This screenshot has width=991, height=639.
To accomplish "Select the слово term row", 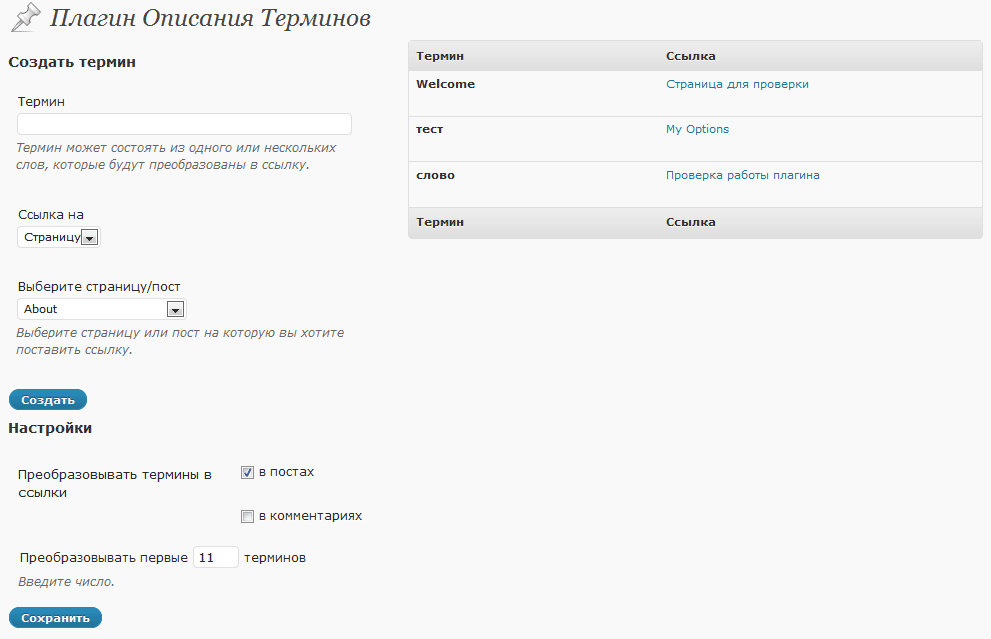I will tap(695, 185).
